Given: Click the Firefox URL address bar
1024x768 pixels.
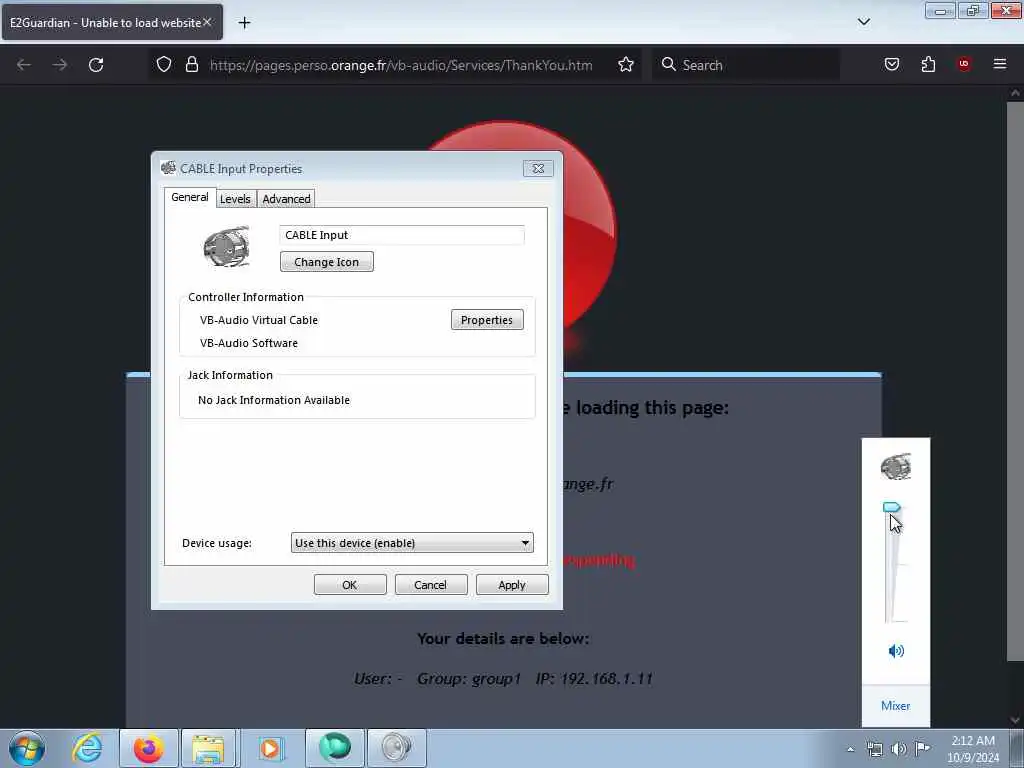Looking at the screenshot, I should coord(401,65).
